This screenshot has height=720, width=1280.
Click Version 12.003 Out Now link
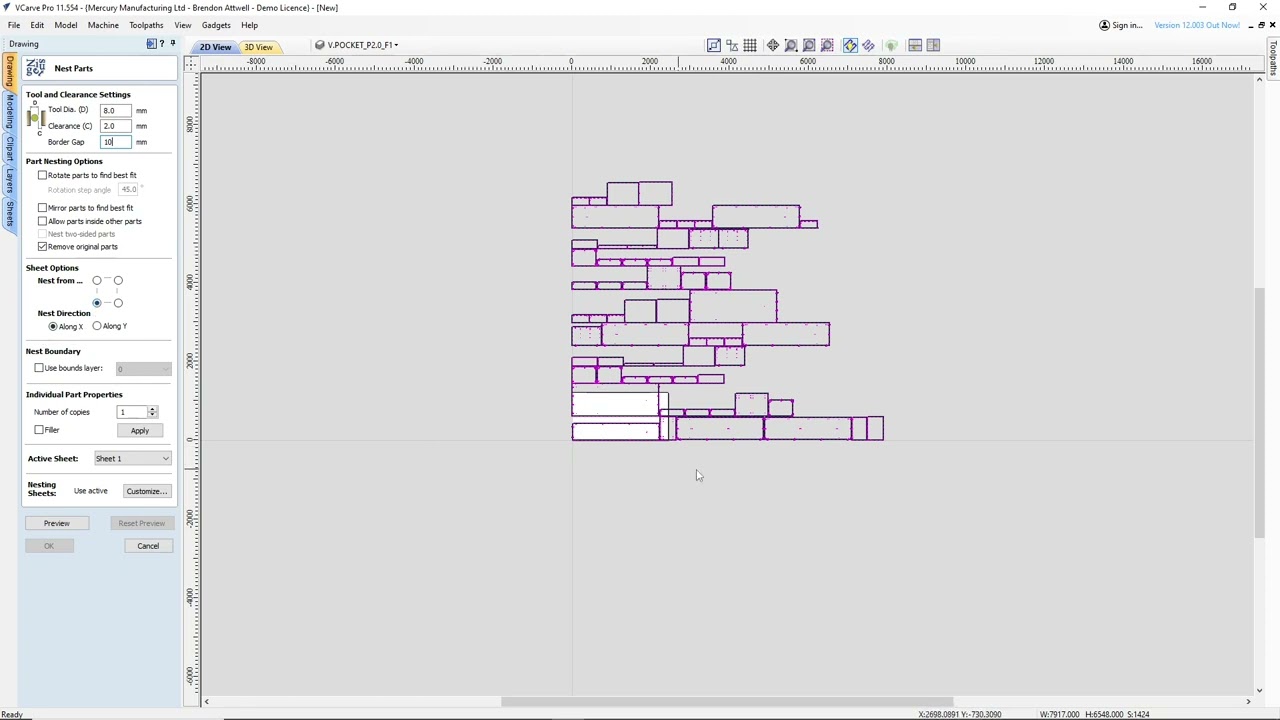(1196, 25)
